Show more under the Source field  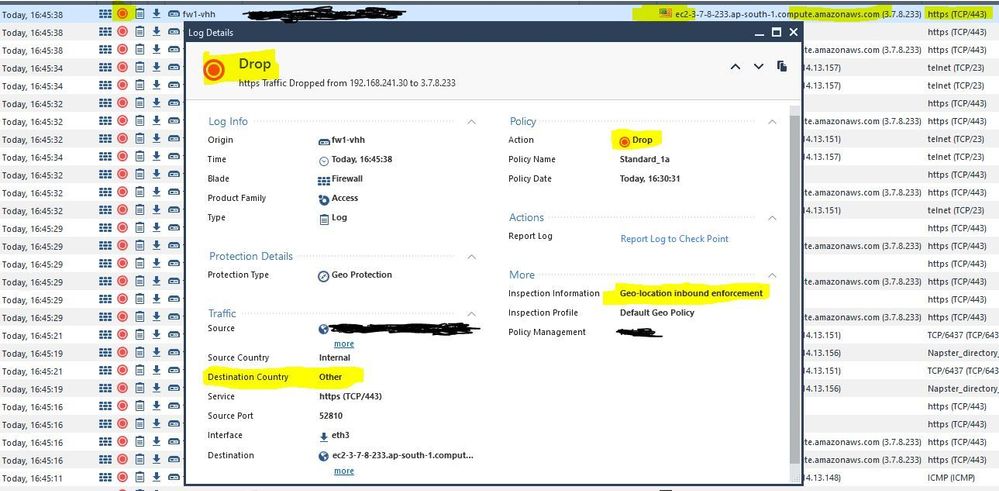(x=344, y=344)
